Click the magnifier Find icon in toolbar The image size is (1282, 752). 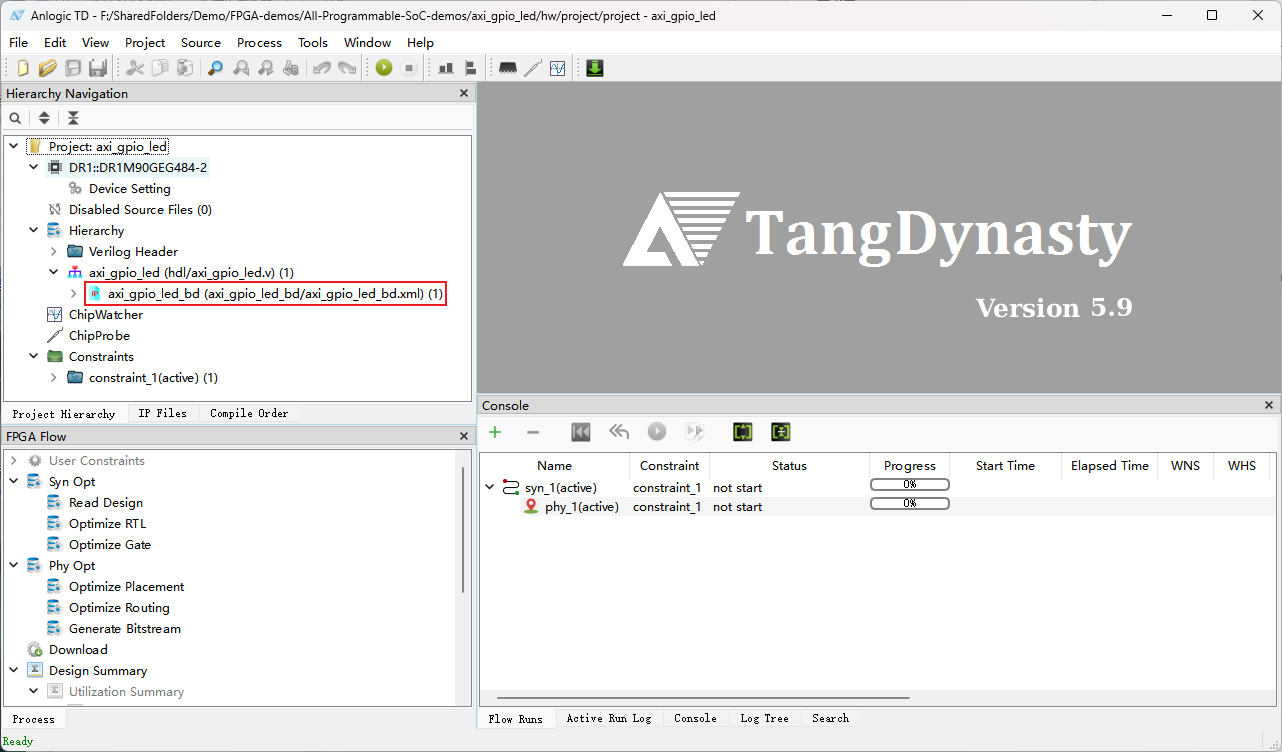(x=215, y=68)
